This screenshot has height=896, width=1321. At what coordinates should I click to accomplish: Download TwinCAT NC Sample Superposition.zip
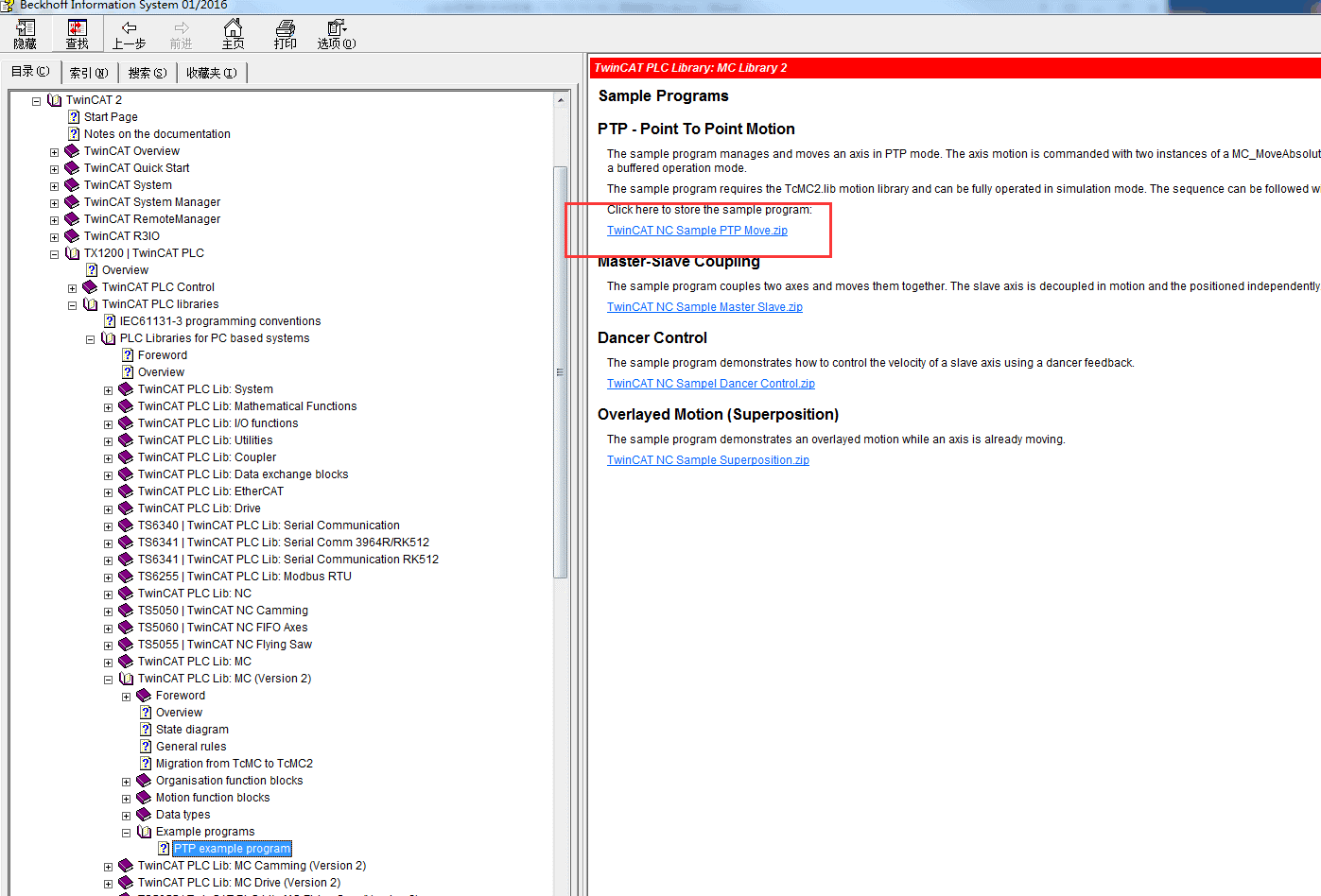708,460
